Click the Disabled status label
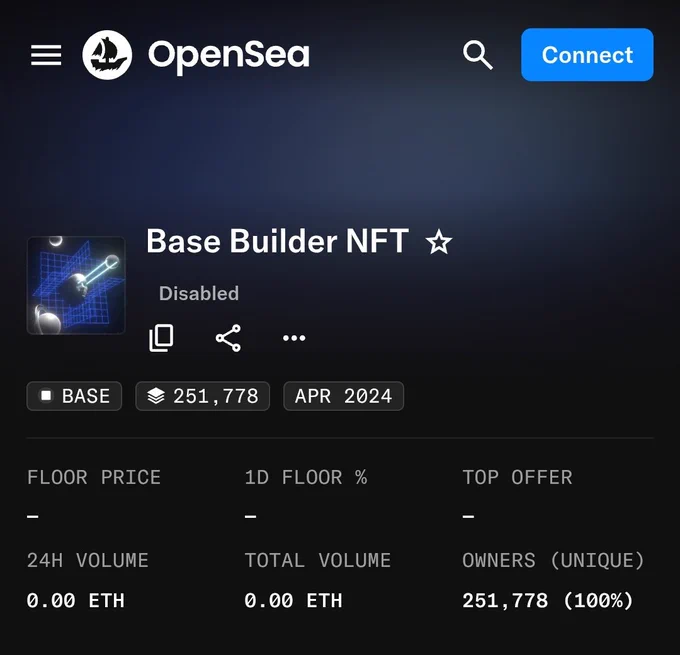The width and height of the screenshot is (680, 655). coord(199,294)
